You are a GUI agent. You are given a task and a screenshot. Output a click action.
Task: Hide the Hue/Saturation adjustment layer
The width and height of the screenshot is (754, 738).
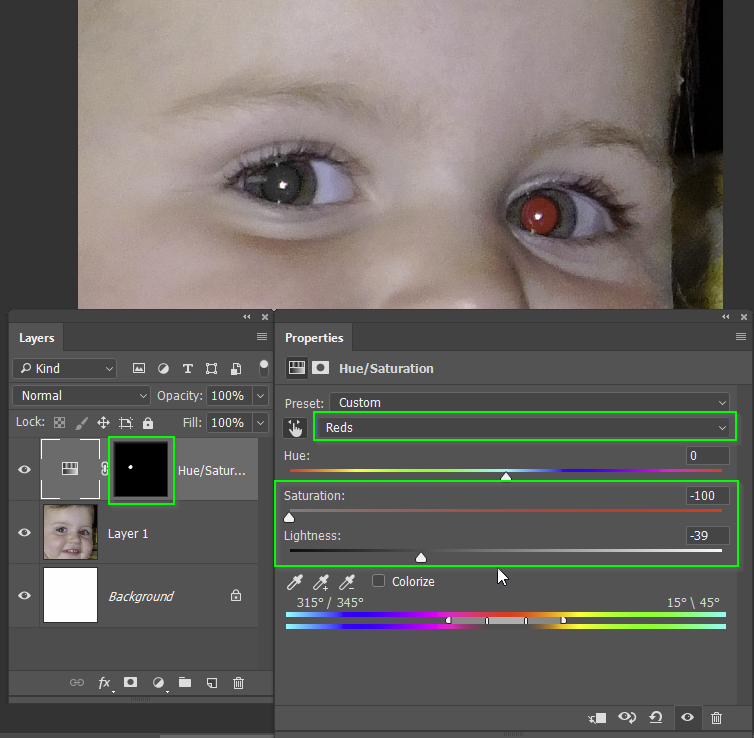point(25,469)
